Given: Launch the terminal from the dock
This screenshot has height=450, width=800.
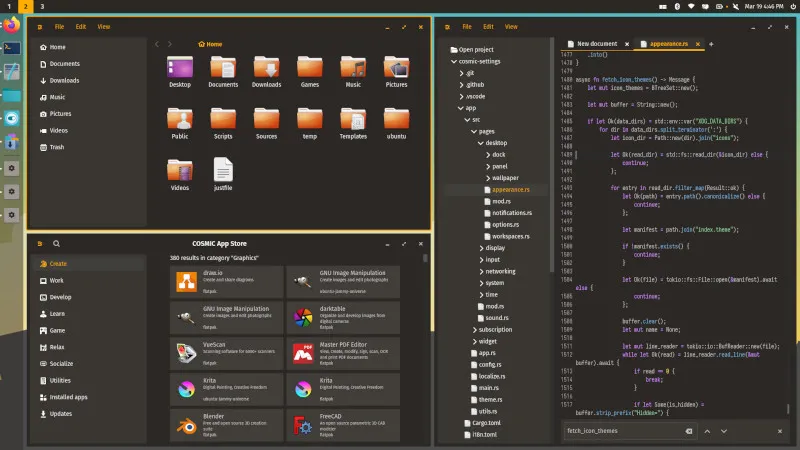Looking at the screenshot, I should tap(11, 48).
